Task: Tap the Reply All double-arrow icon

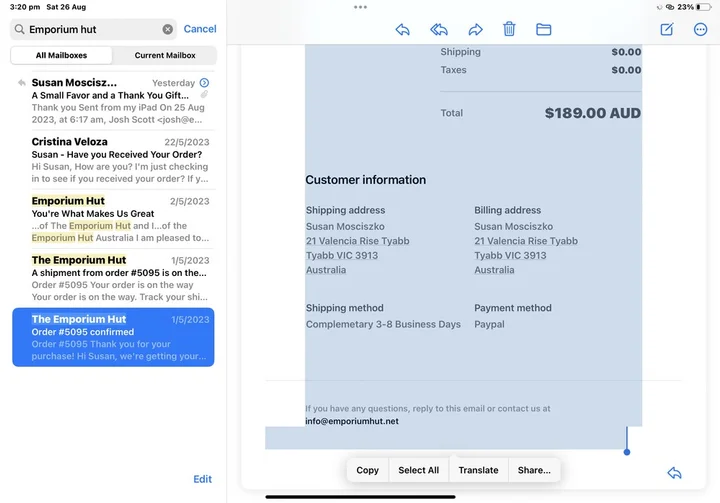Action: point(439,30)
